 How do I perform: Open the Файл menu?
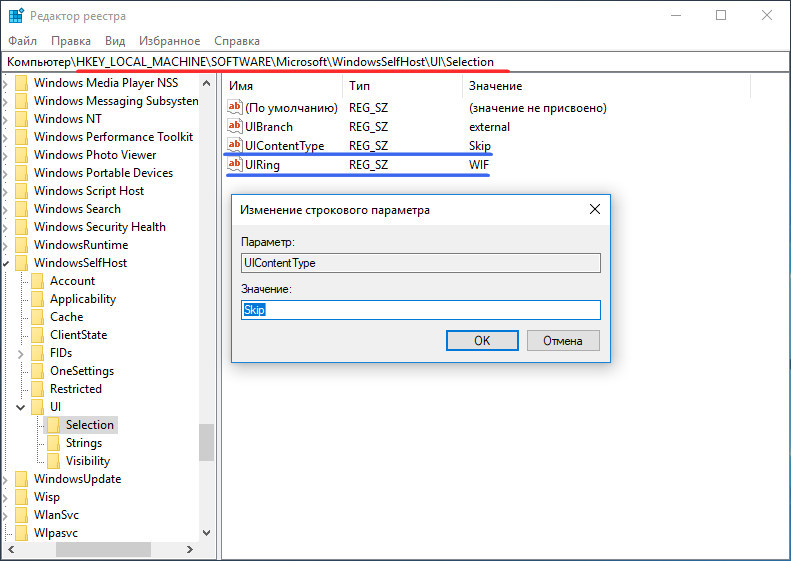[x=23, y=41]
